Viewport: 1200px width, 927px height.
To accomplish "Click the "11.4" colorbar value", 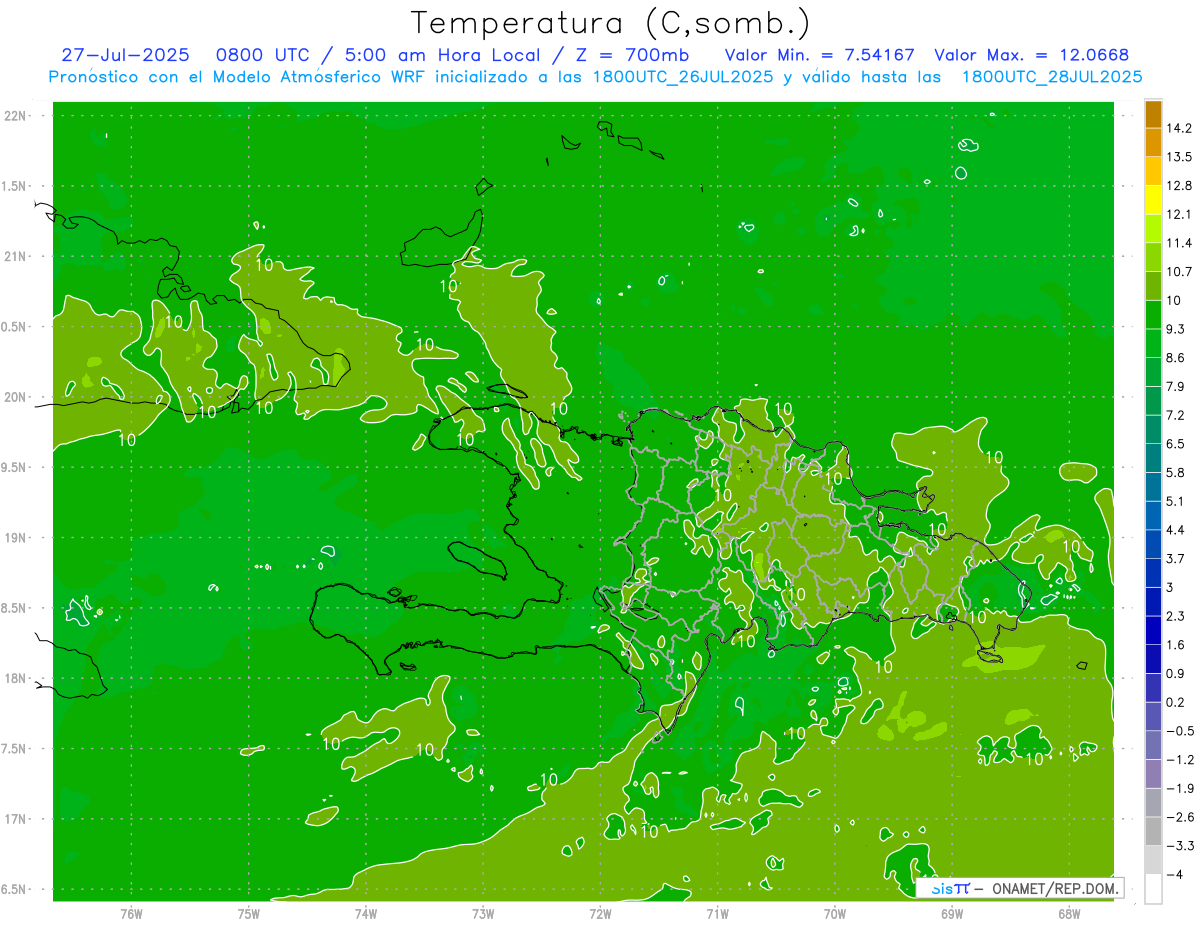I will (1180, 243).
